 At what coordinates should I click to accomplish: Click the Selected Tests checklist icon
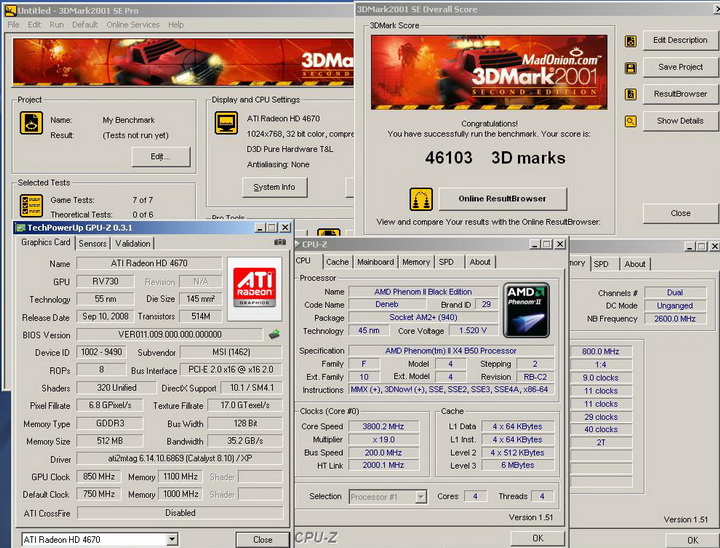coord(31,205)
